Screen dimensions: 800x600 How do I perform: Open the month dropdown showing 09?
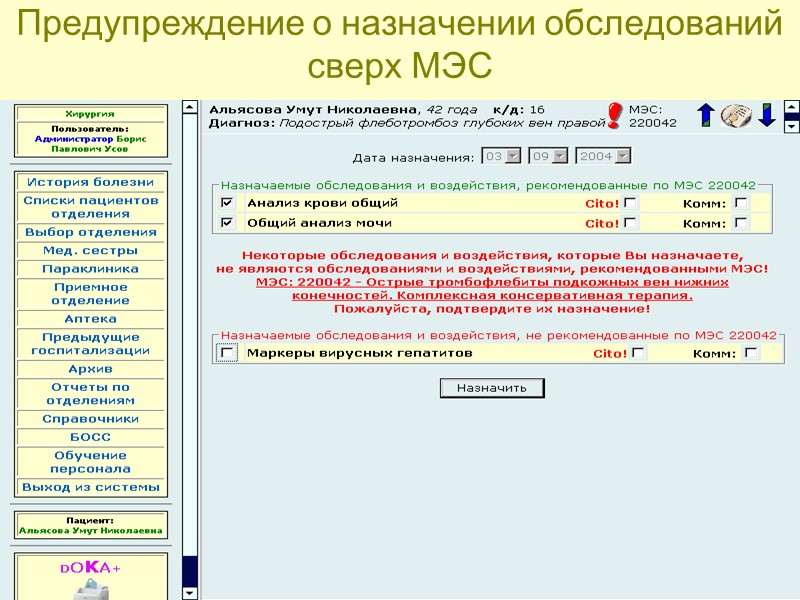click(x=548, y=156)
